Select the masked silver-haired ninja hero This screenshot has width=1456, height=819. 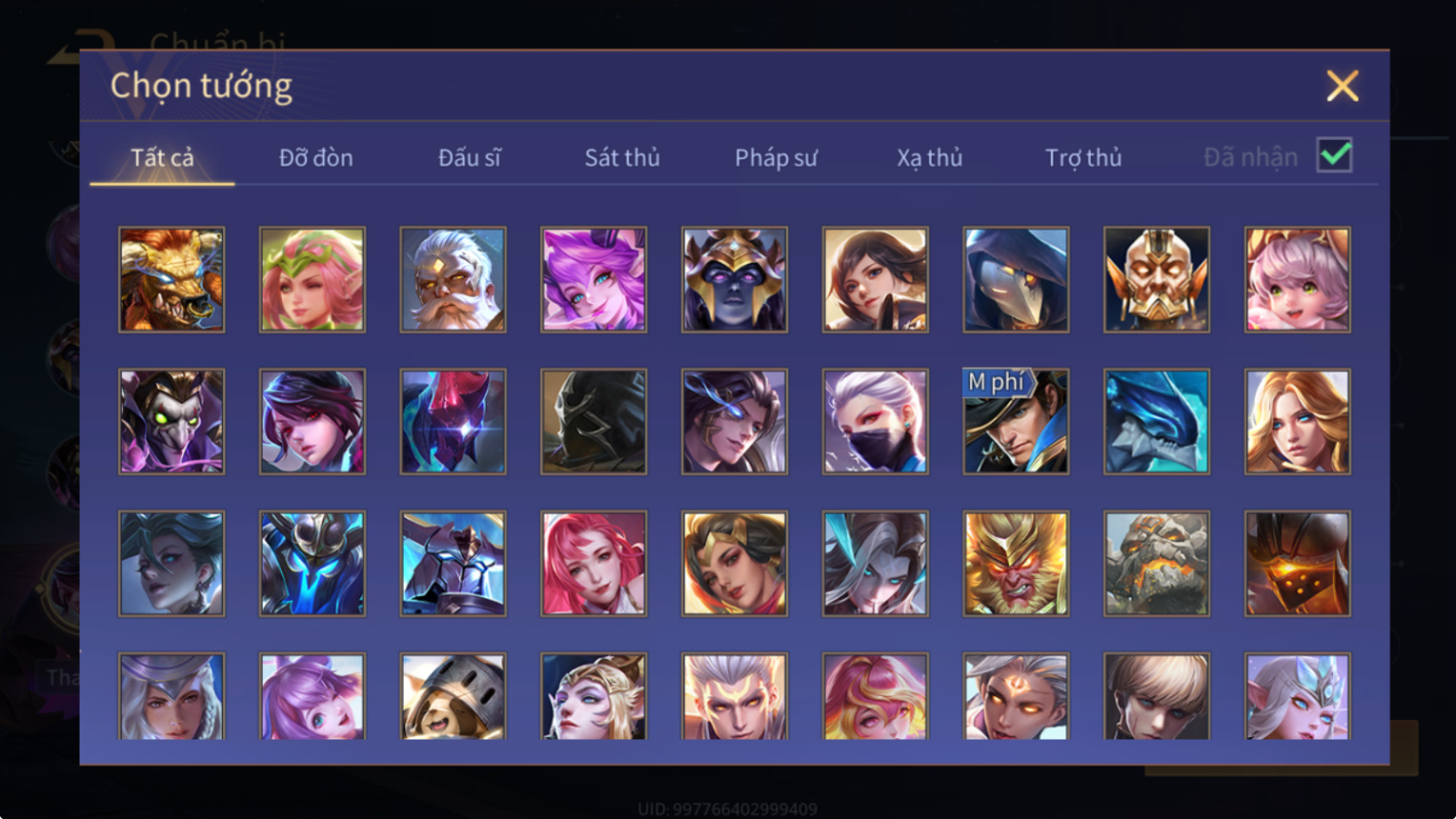pyautogui.click(x=875, y=421)
